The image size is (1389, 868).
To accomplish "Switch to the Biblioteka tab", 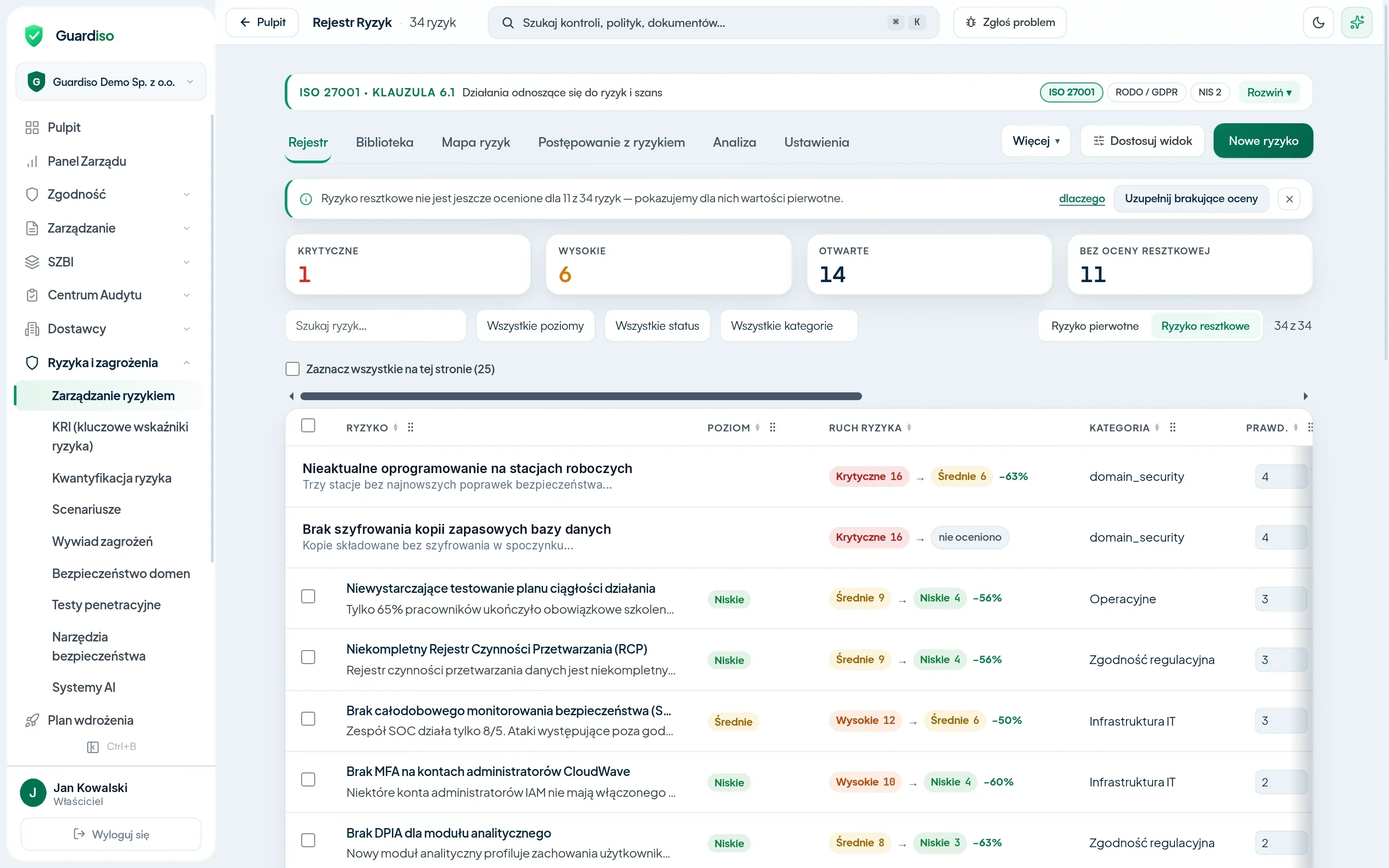I will (385, 142).
